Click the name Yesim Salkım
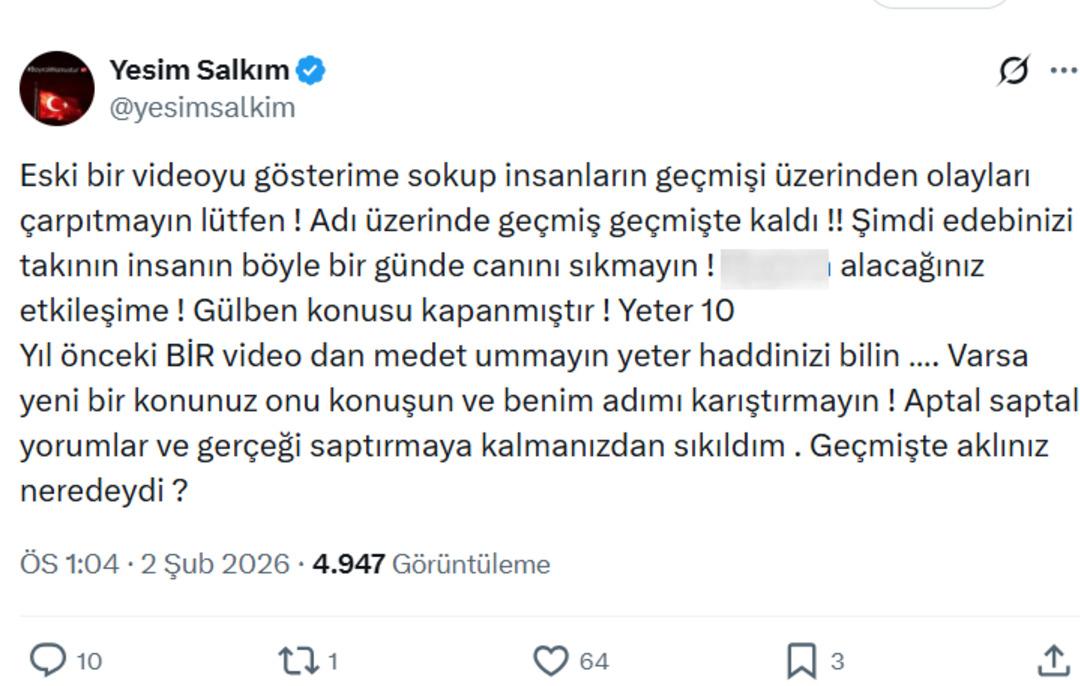The height and width of the screenshot is (686, 1080). [200, 68]
